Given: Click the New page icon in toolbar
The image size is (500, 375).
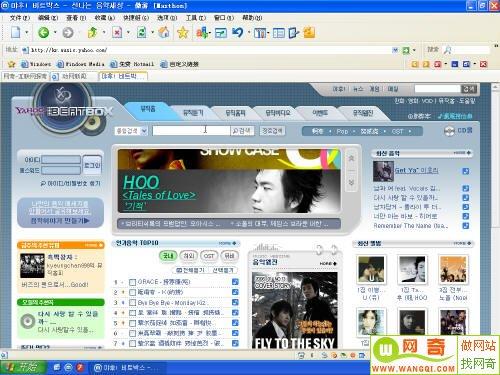Looking at the screenshot, I should [x=16, y=33].
